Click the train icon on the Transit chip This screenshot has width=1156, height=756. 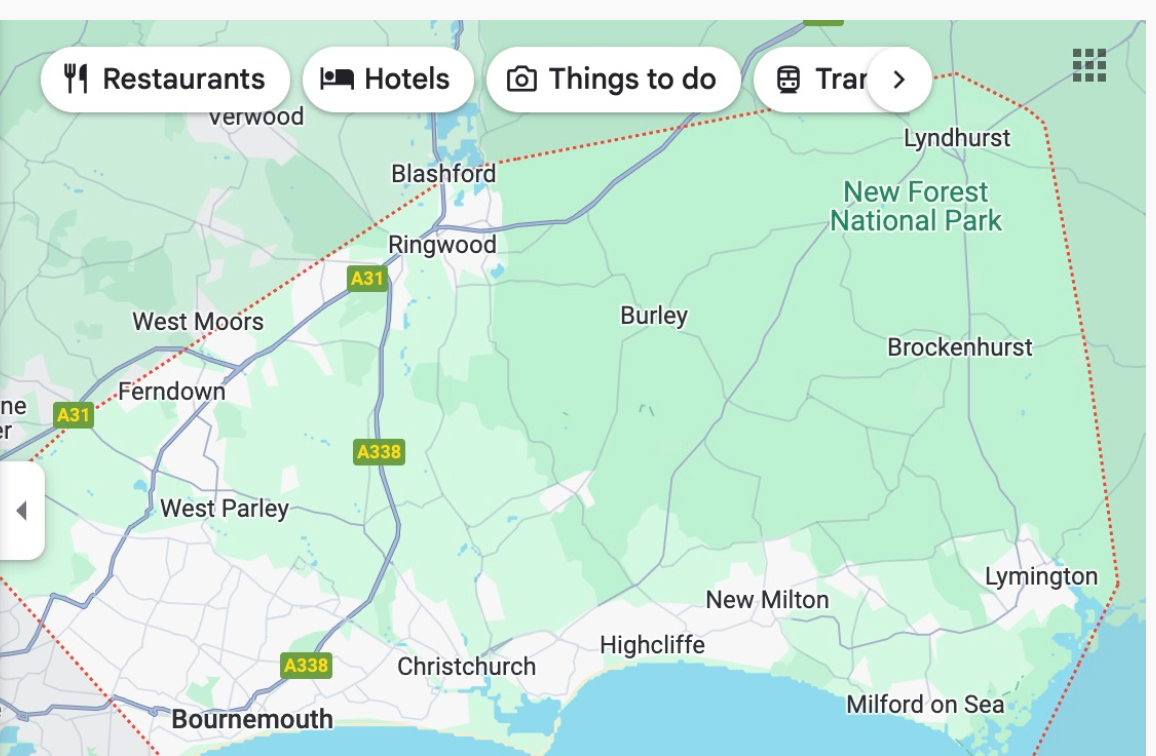tap(790, 78)
